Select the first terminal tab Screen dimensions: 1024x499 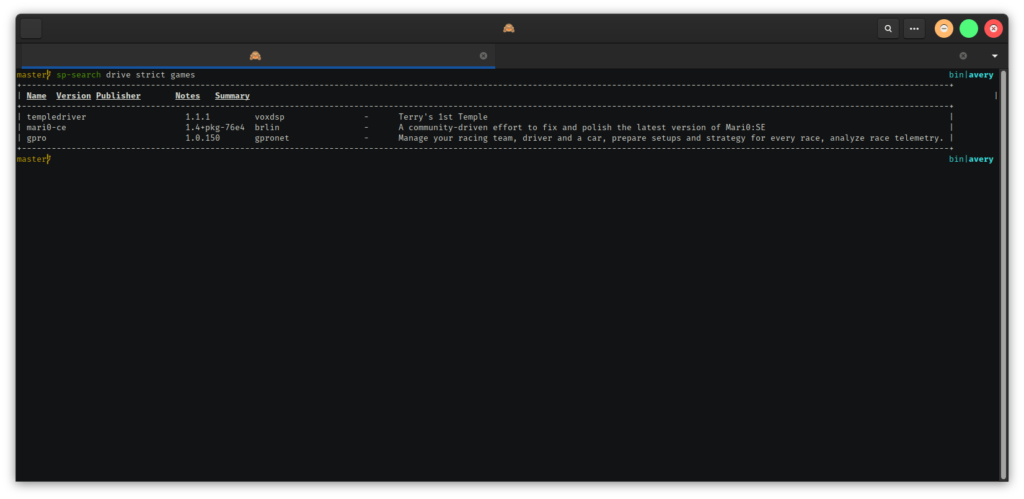pos(256,56)
